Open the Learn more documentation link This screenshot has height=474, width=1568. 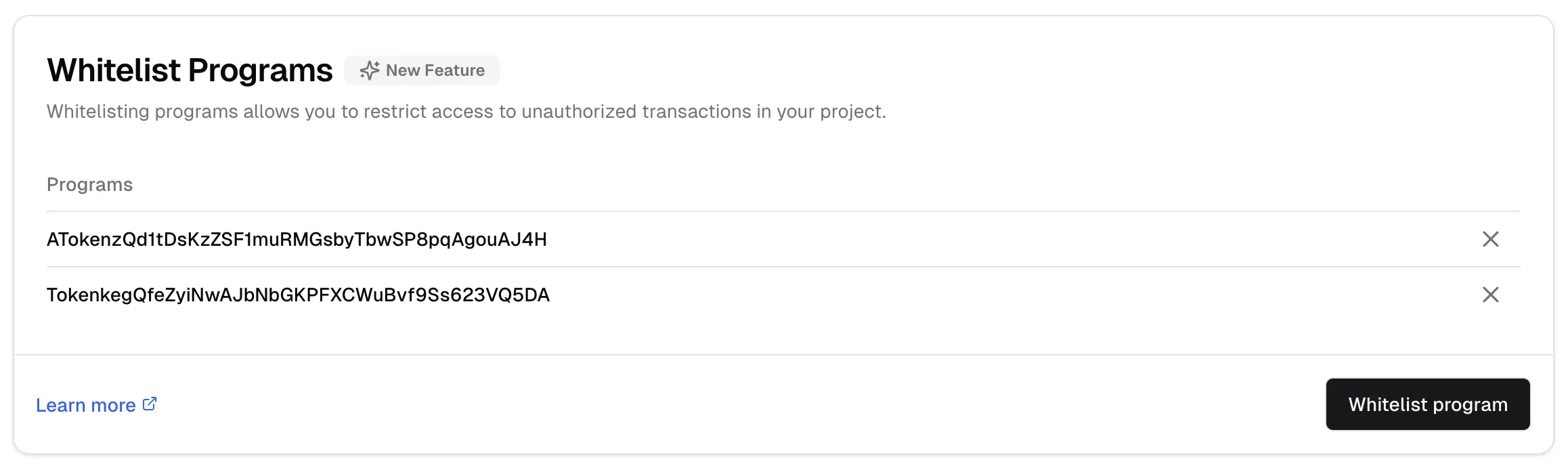87,404
